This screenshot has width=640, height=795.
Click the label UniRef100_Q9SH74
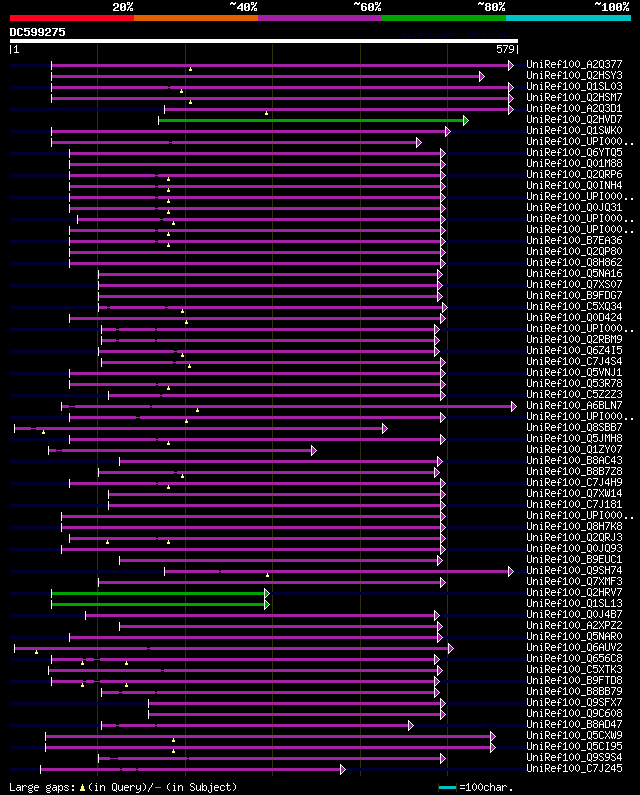point(574,571)
